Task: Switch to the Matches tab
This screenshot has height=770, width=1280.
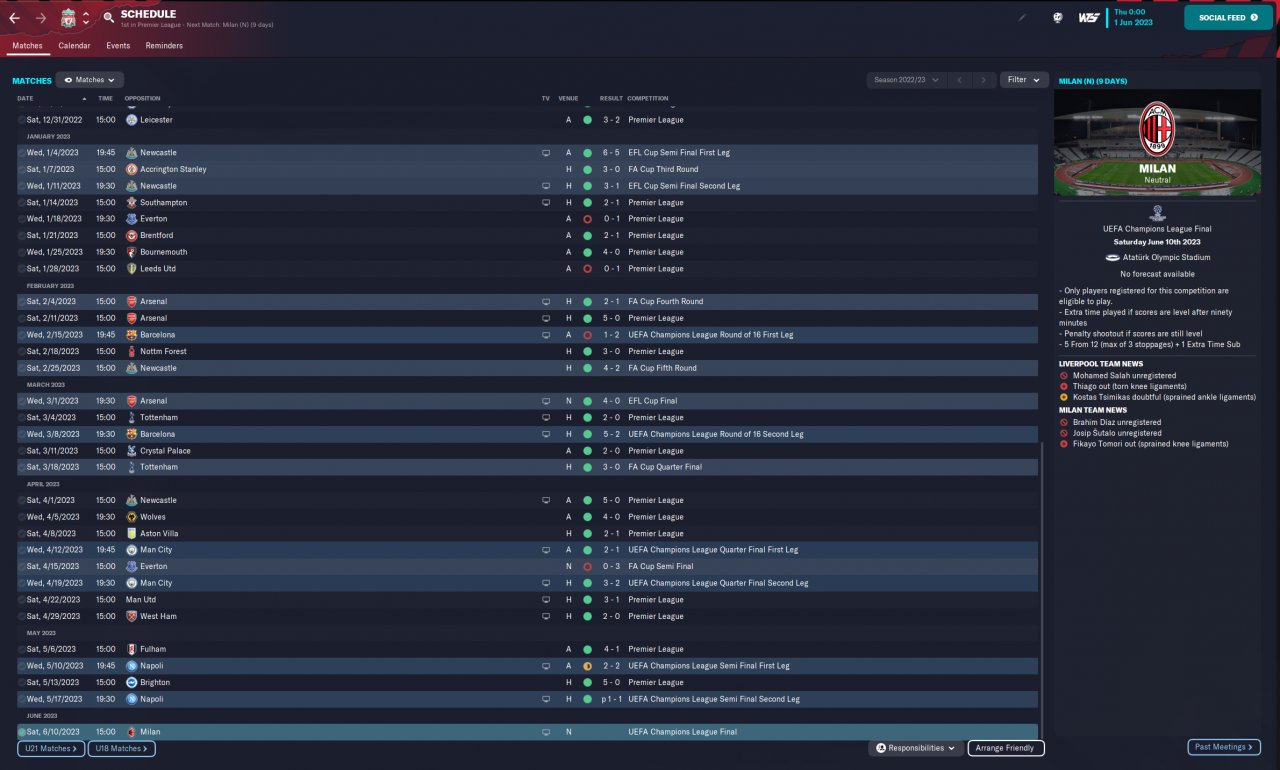Action: click(x=28, y=46)
